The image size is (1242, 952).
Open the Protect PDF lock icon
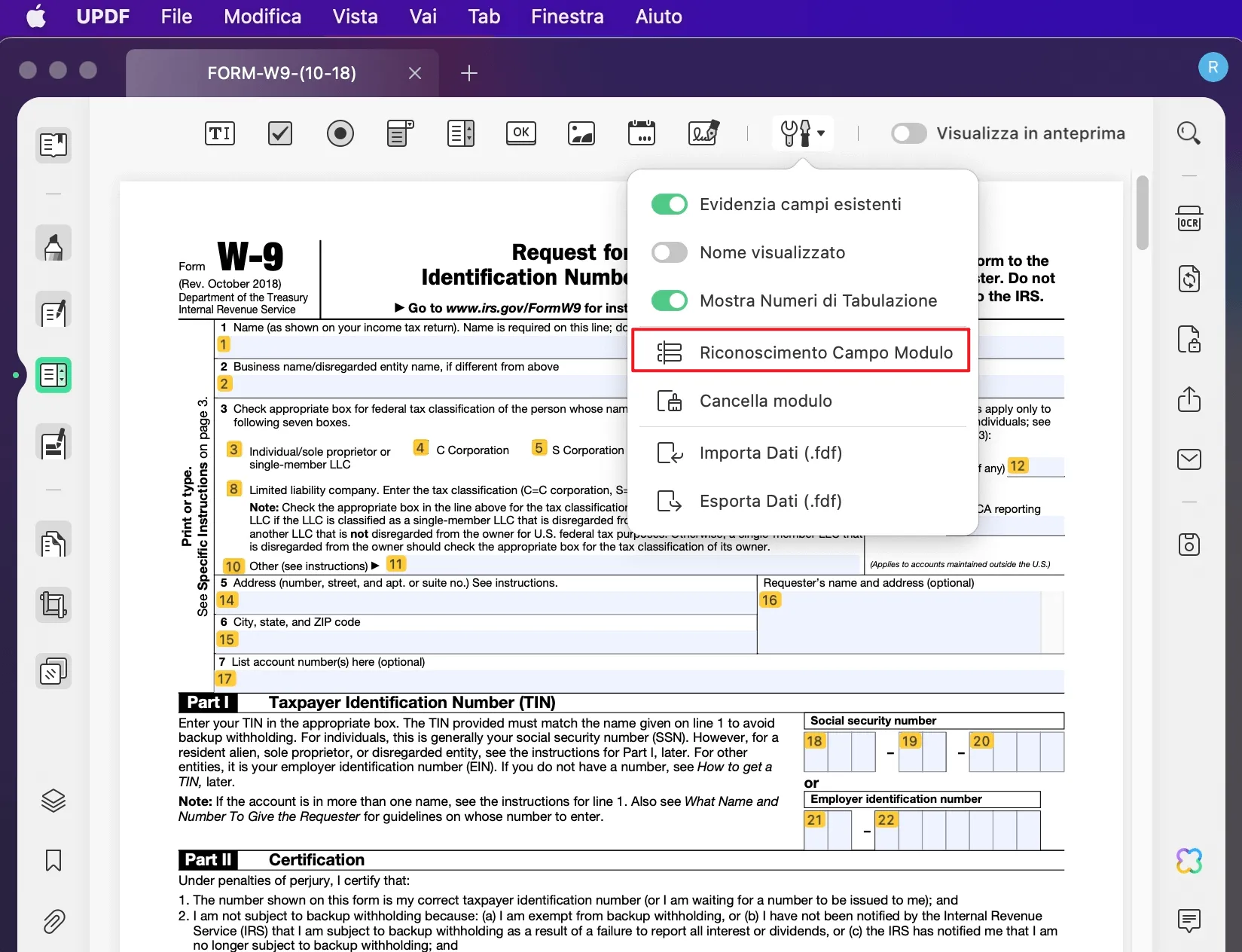[x=1189, y=339]
